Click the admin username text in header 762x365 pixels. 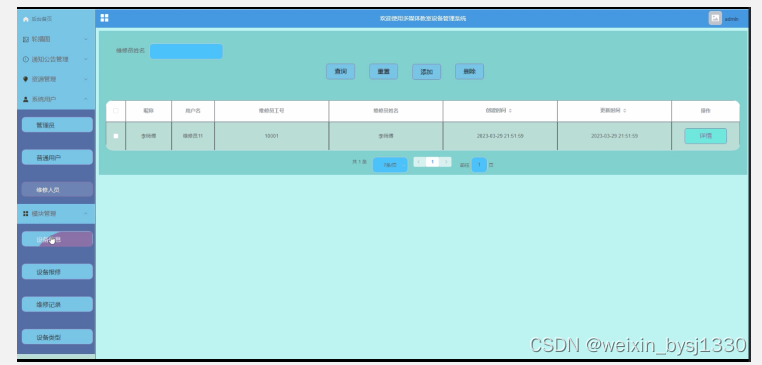(x=731, y=19)
